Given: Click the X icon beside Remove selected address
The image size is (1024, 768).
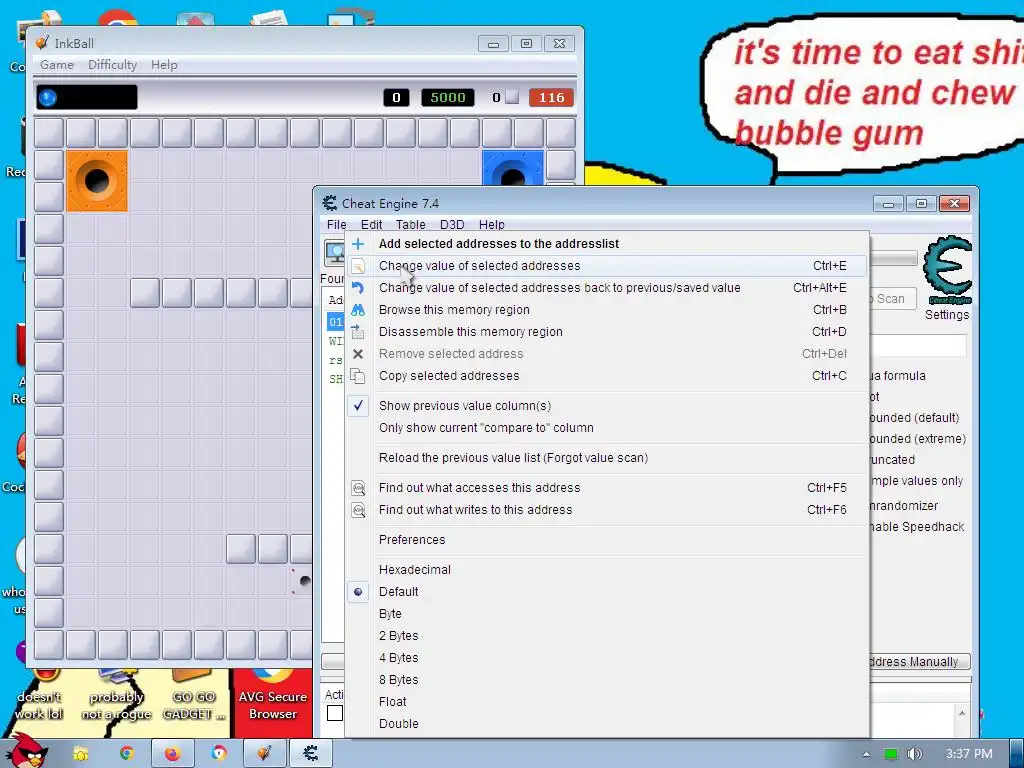Looking at the screenshot, I should [358, 354].
